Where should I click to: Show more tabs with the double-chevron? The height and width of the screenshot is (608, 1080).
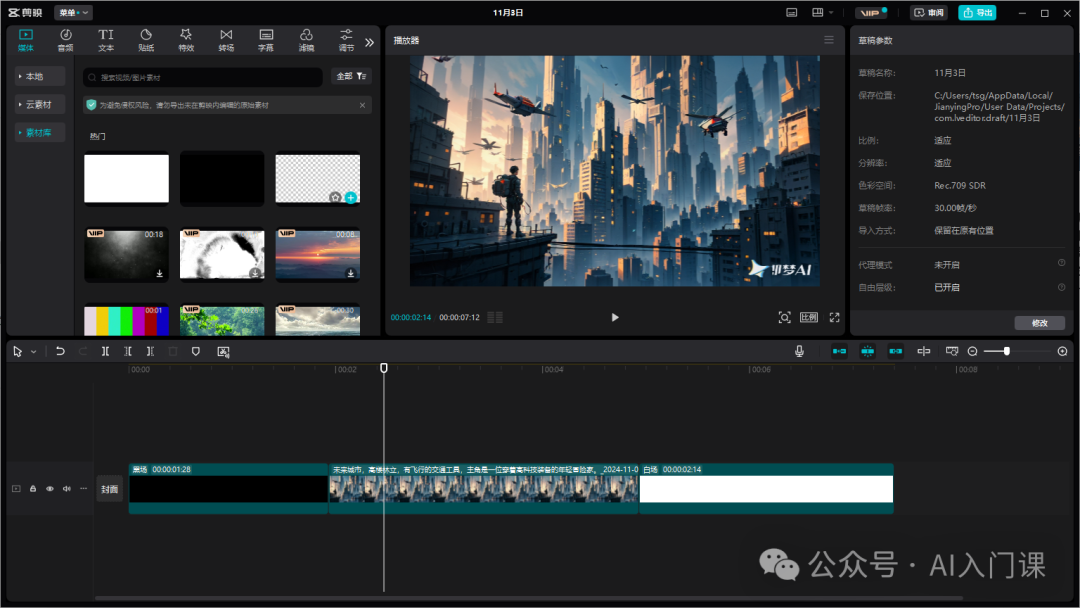pos(369,42)
